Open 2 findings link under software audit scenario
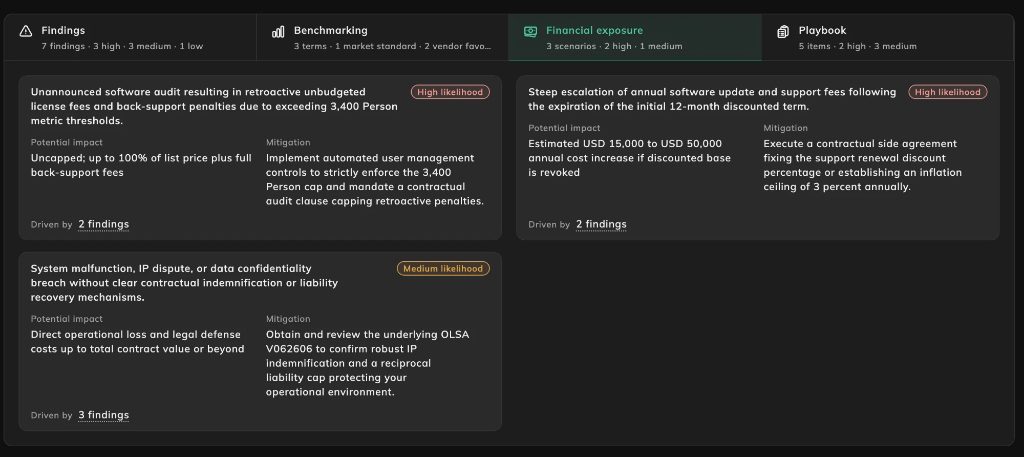 tap(104, 225)
